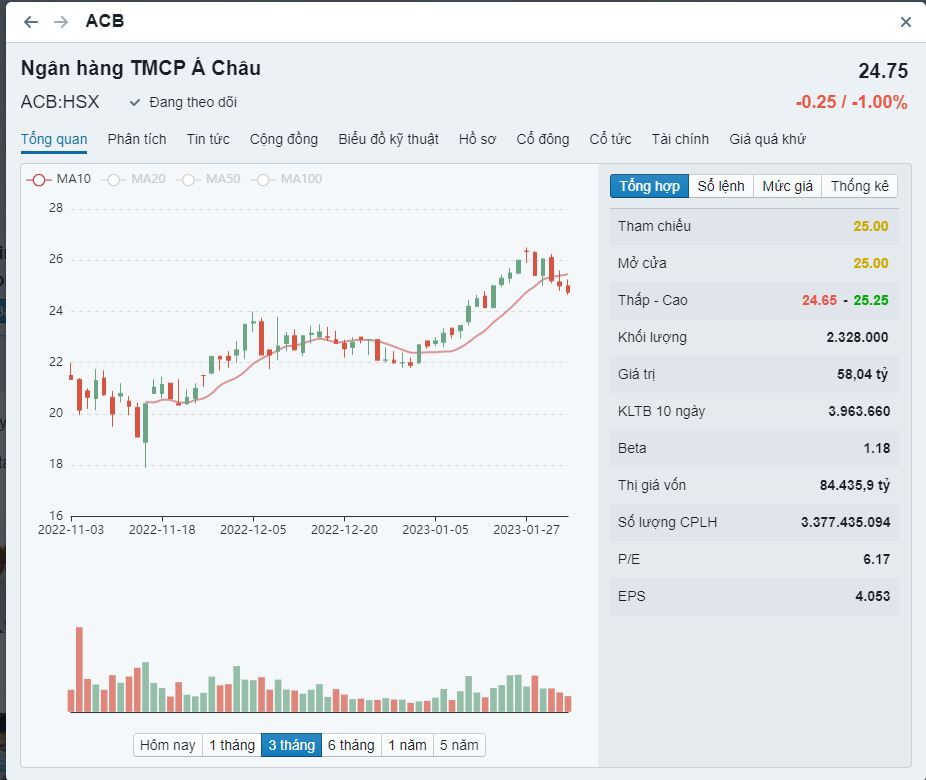Image resolution: width=926 pixels, height=780 pixels.
Task: Open the 'Phân tích' tab
Action: pos(137,139)
